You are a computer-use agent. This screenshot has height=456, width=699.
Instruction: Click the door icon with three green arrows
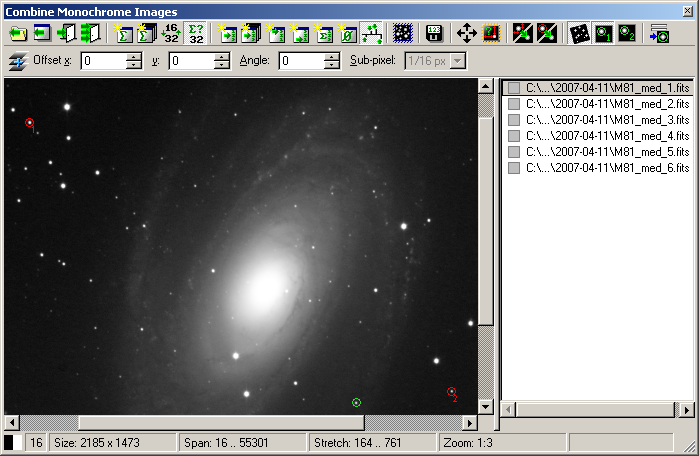tap(90, 33)
